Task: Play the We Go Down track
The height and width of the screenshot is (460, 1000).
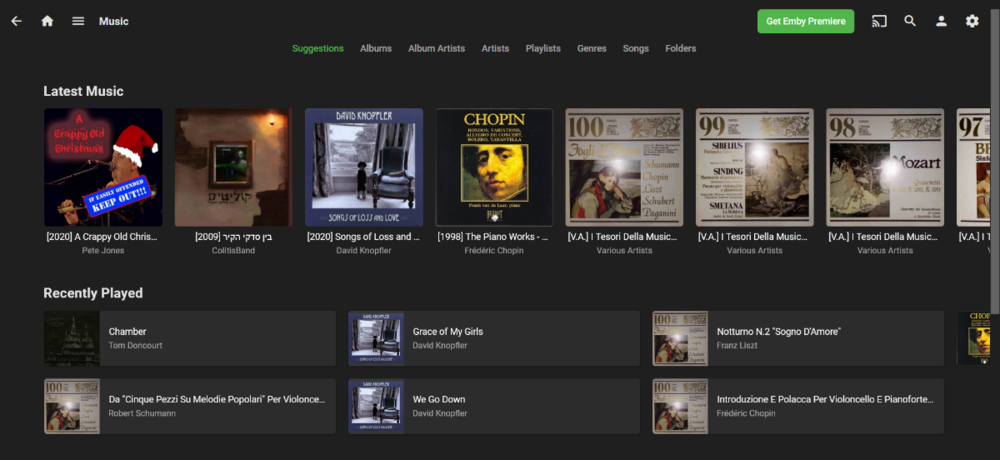Action: [494, 406]
